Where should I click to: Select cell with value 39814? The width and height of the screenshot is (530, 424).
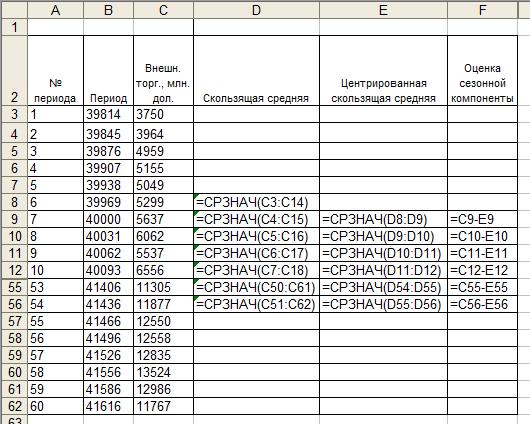point(109,114)
